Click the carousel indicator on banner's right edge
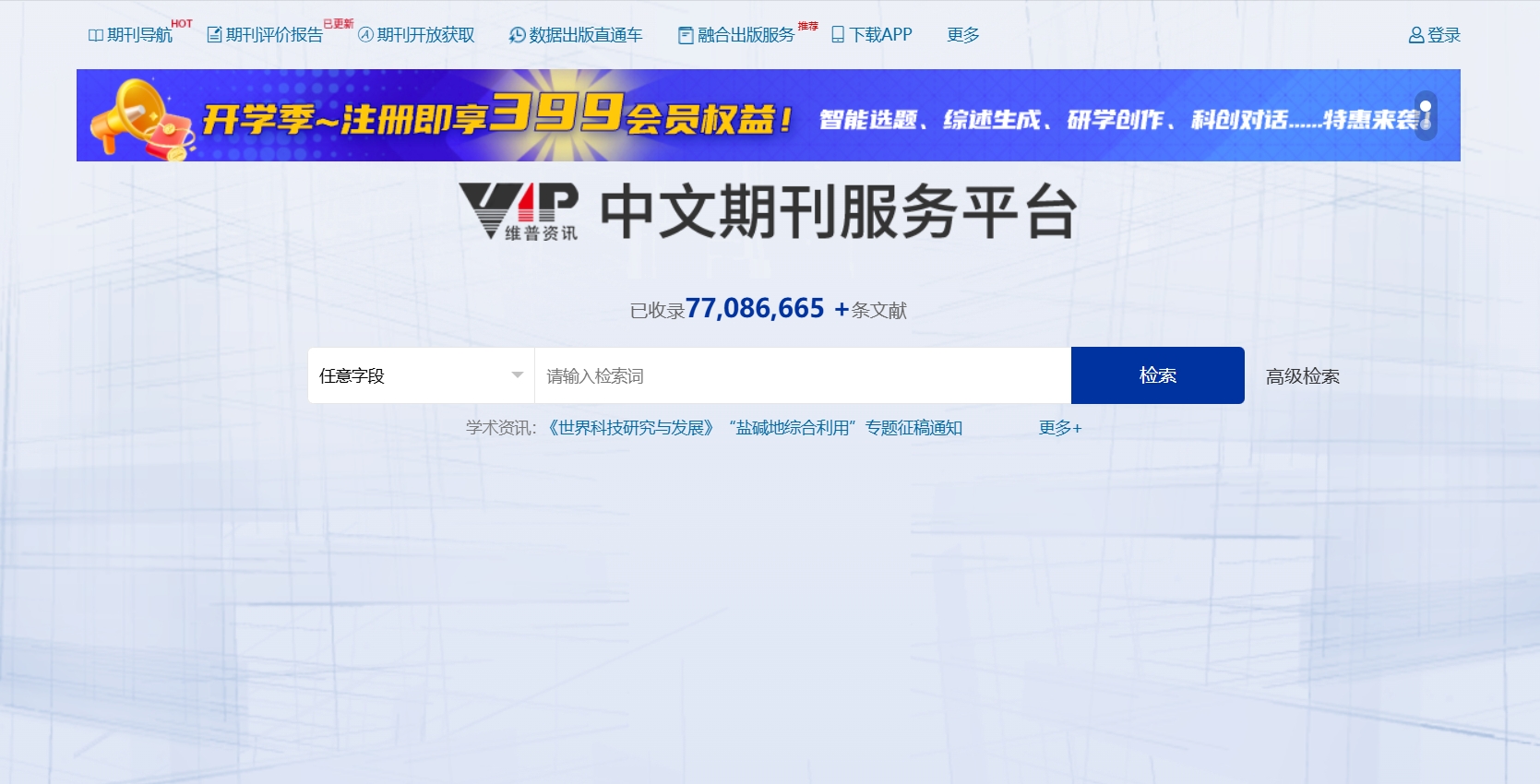The image size is (1540, 784). 1426,115
